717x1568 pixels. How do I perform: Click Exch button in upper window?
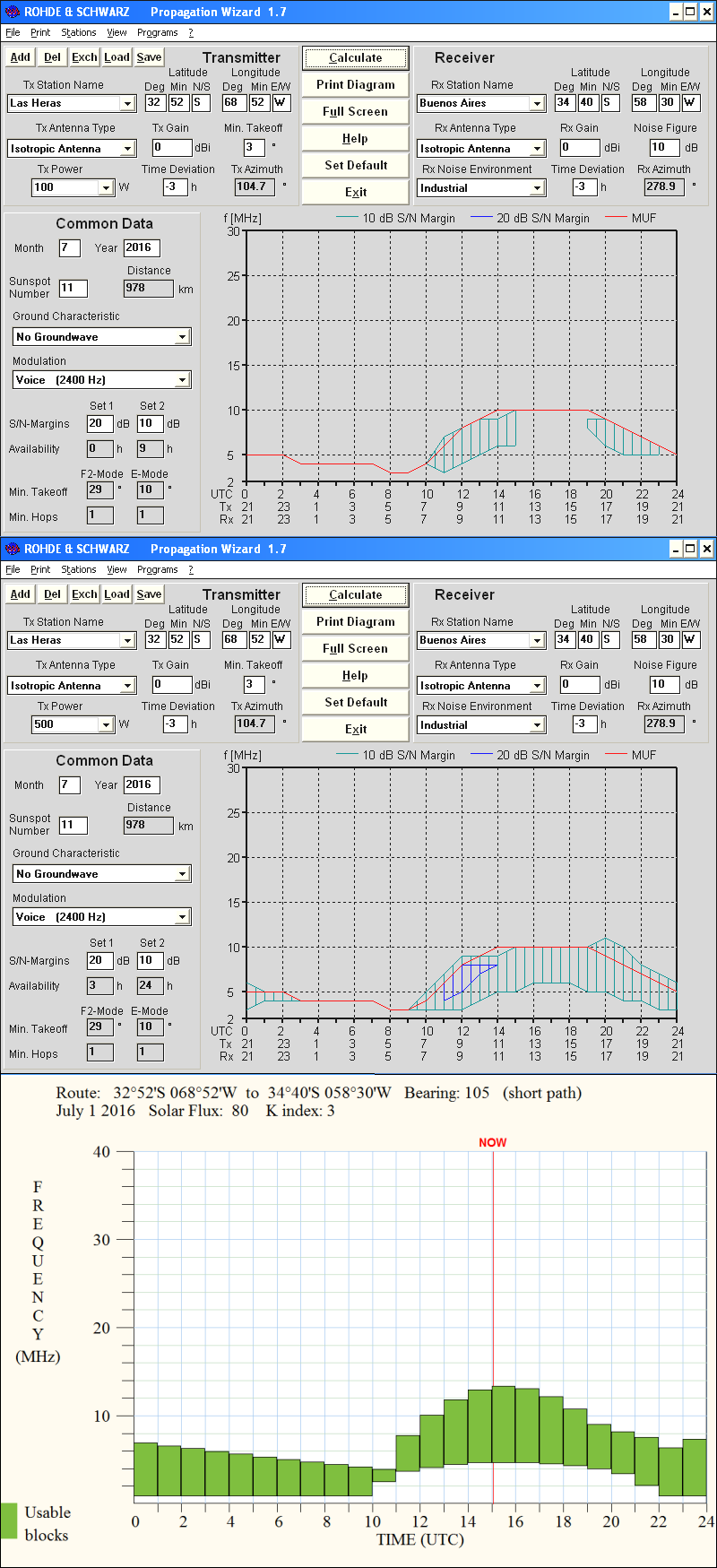pos(84,56)
